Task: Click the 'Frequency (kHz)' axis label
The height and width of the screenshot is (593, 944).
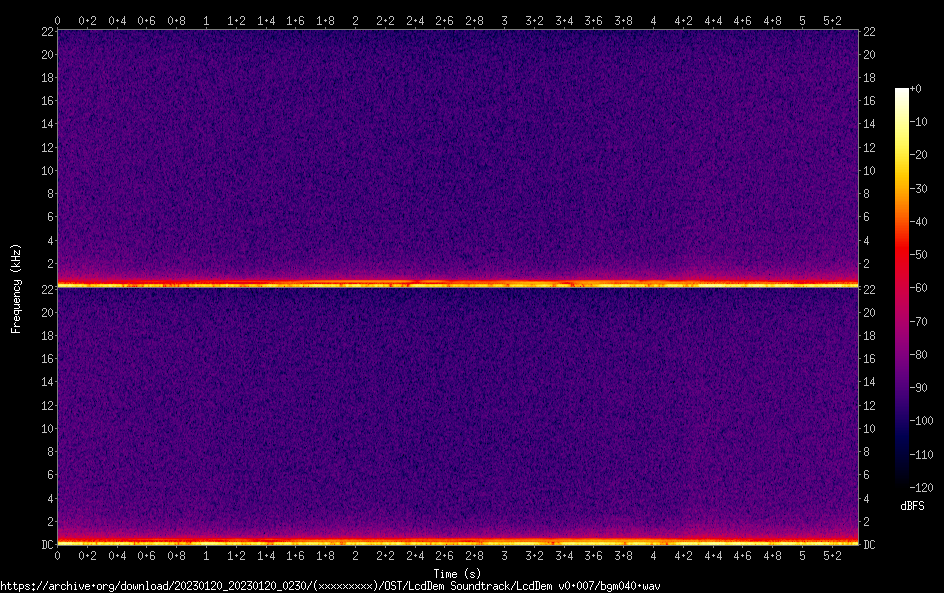Action: (x=16, y=287)
